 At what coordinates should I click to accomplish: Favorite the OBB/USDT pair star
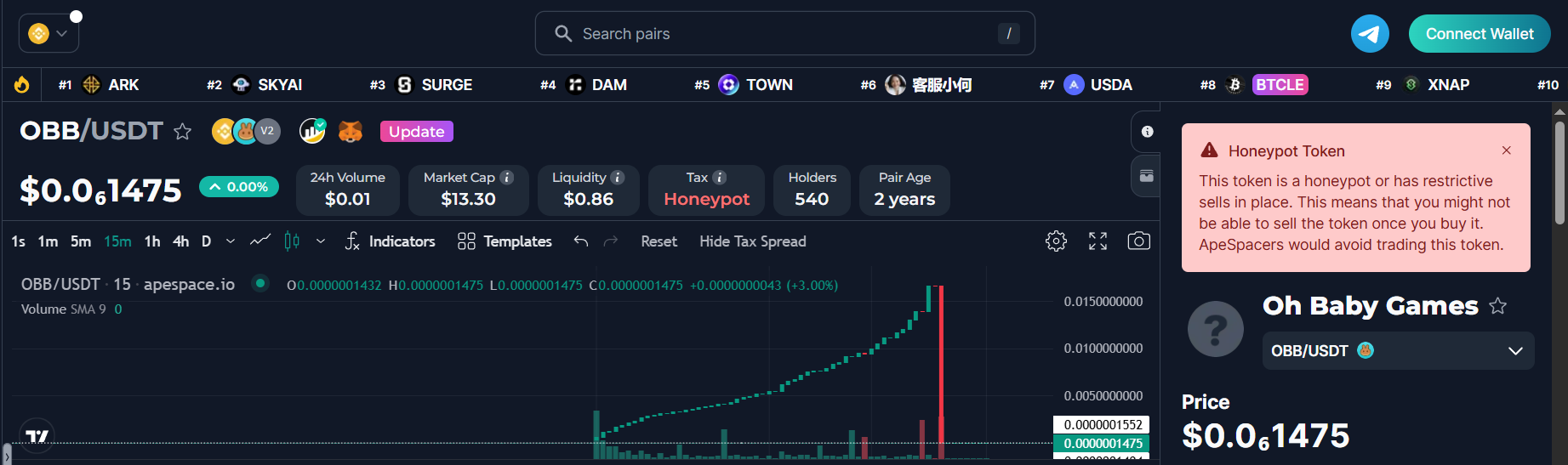182,132
